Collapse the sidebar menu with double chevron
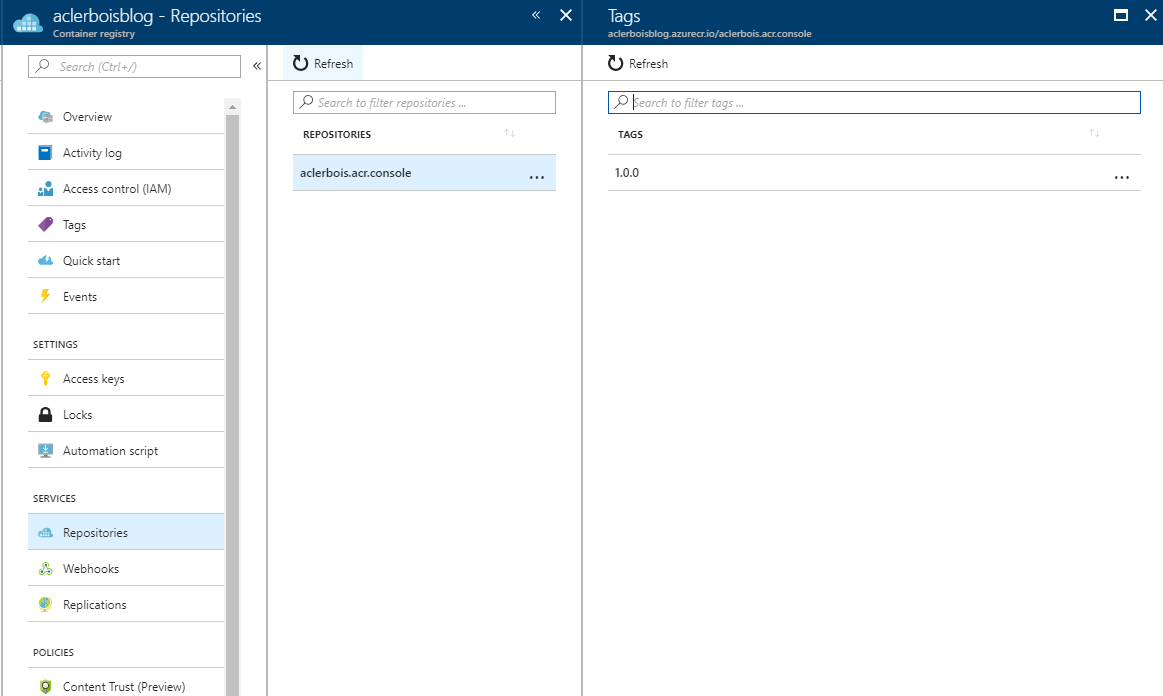This screenshot has width=1163, height=696. pos(257,66)
